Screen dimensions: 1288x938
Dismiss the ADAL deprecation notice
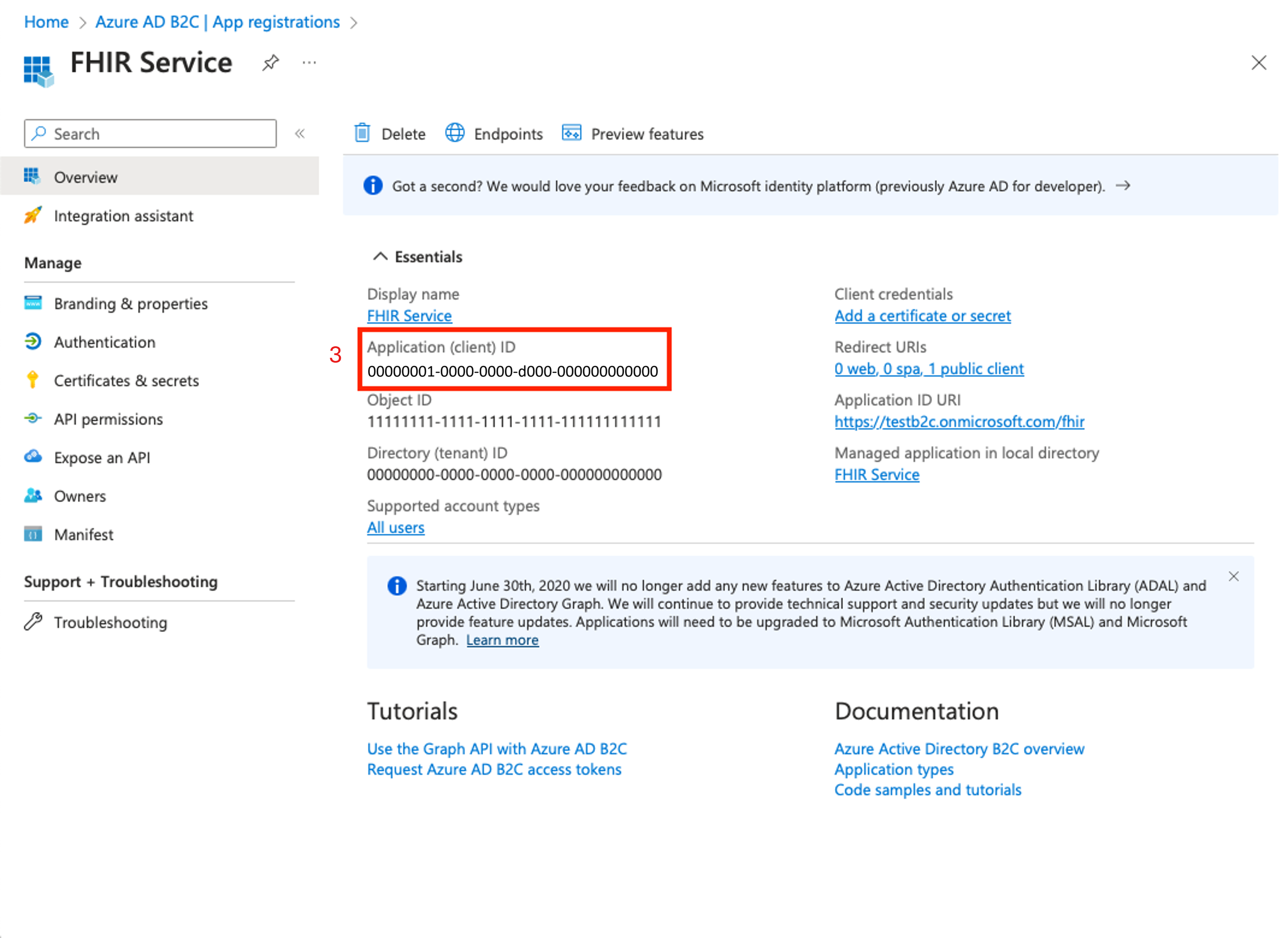[1233, 577]
